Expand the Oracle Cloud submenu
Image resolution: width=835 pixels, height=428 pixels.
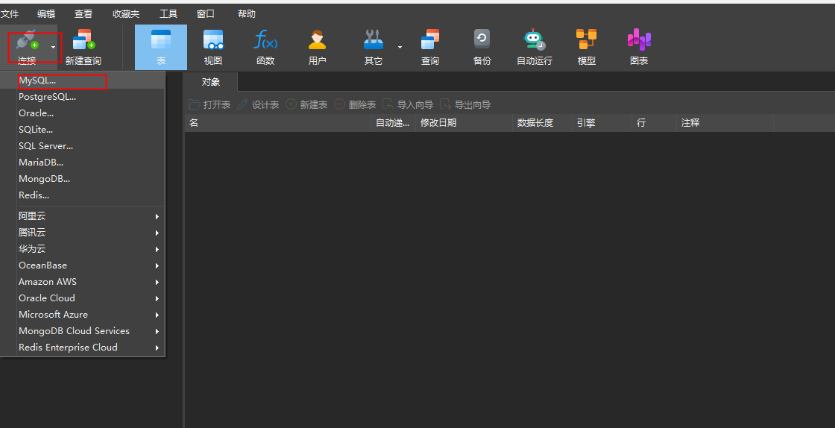click(83, 298)
